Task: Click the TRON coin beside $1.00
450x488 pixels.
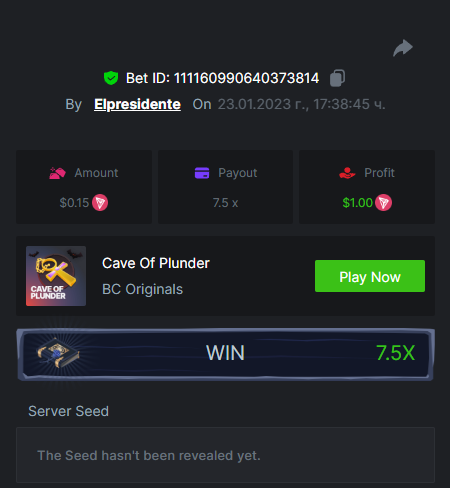Action: point(383,202)
